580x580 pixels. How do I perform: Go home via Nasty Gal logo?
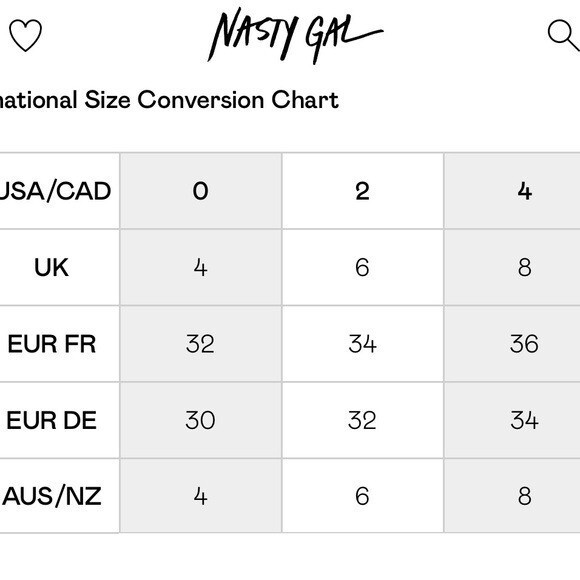click(x=295, y=36)
